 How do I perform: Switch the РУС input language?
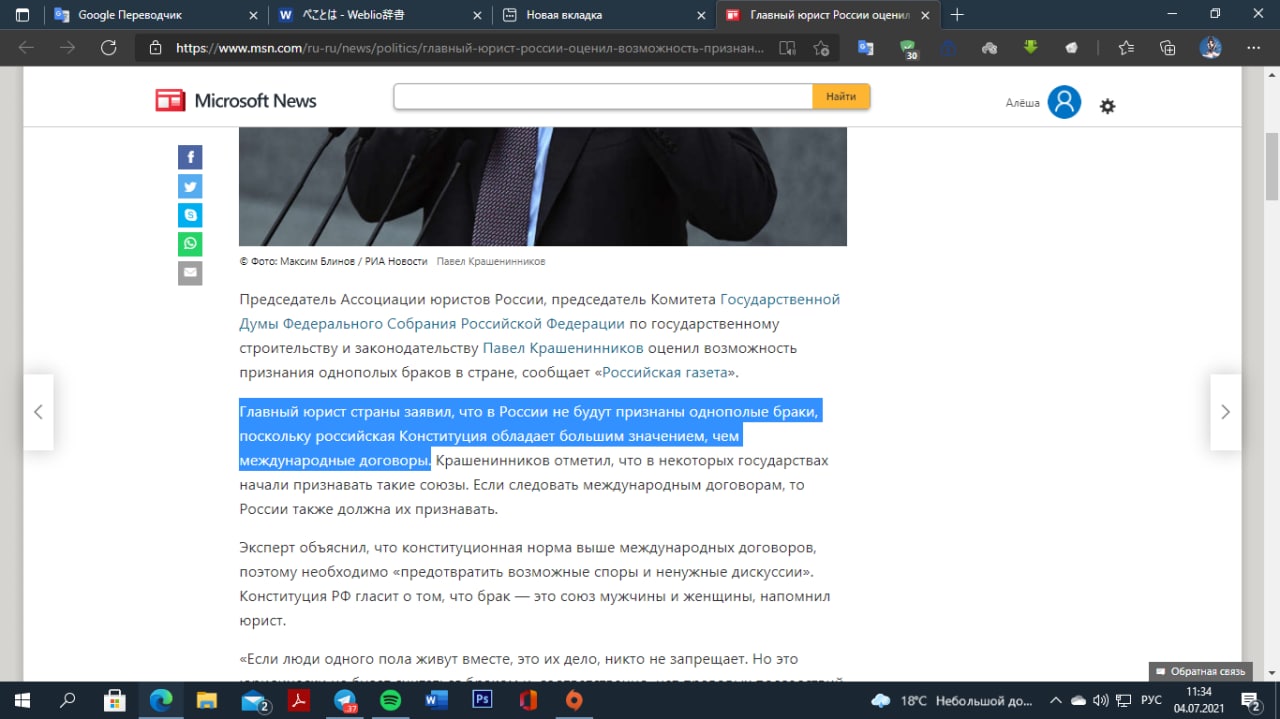[x=1152, y=700]
